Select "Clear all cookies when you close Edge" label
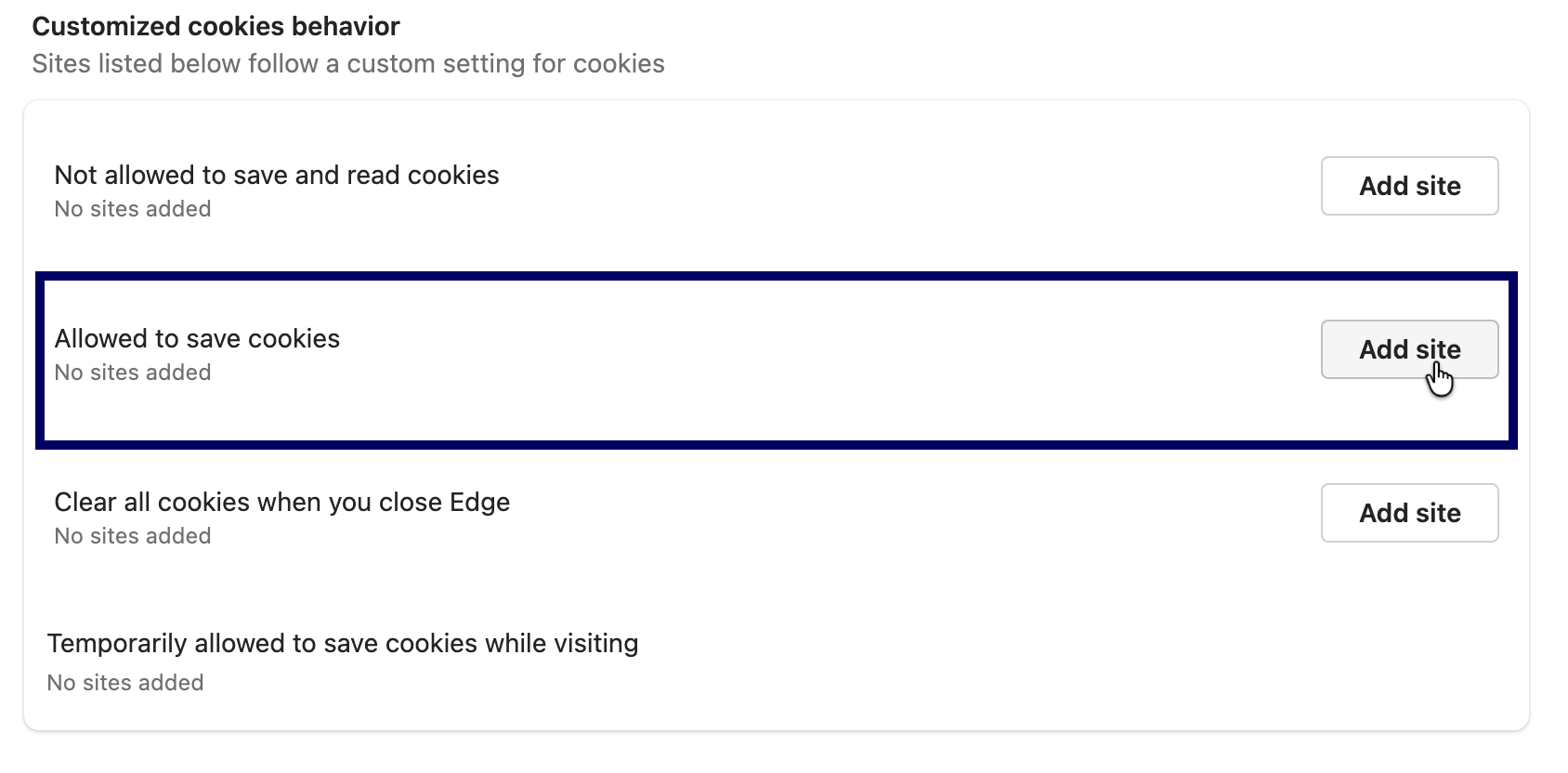This screenshot has width=1568, height=773. click(282, 502)
